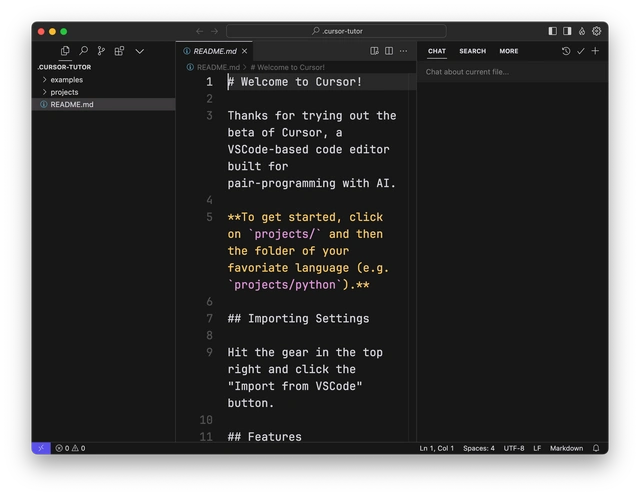
Task: Open the markdown preview to the side
Action: pyautogui.click(x=374, y=51)
